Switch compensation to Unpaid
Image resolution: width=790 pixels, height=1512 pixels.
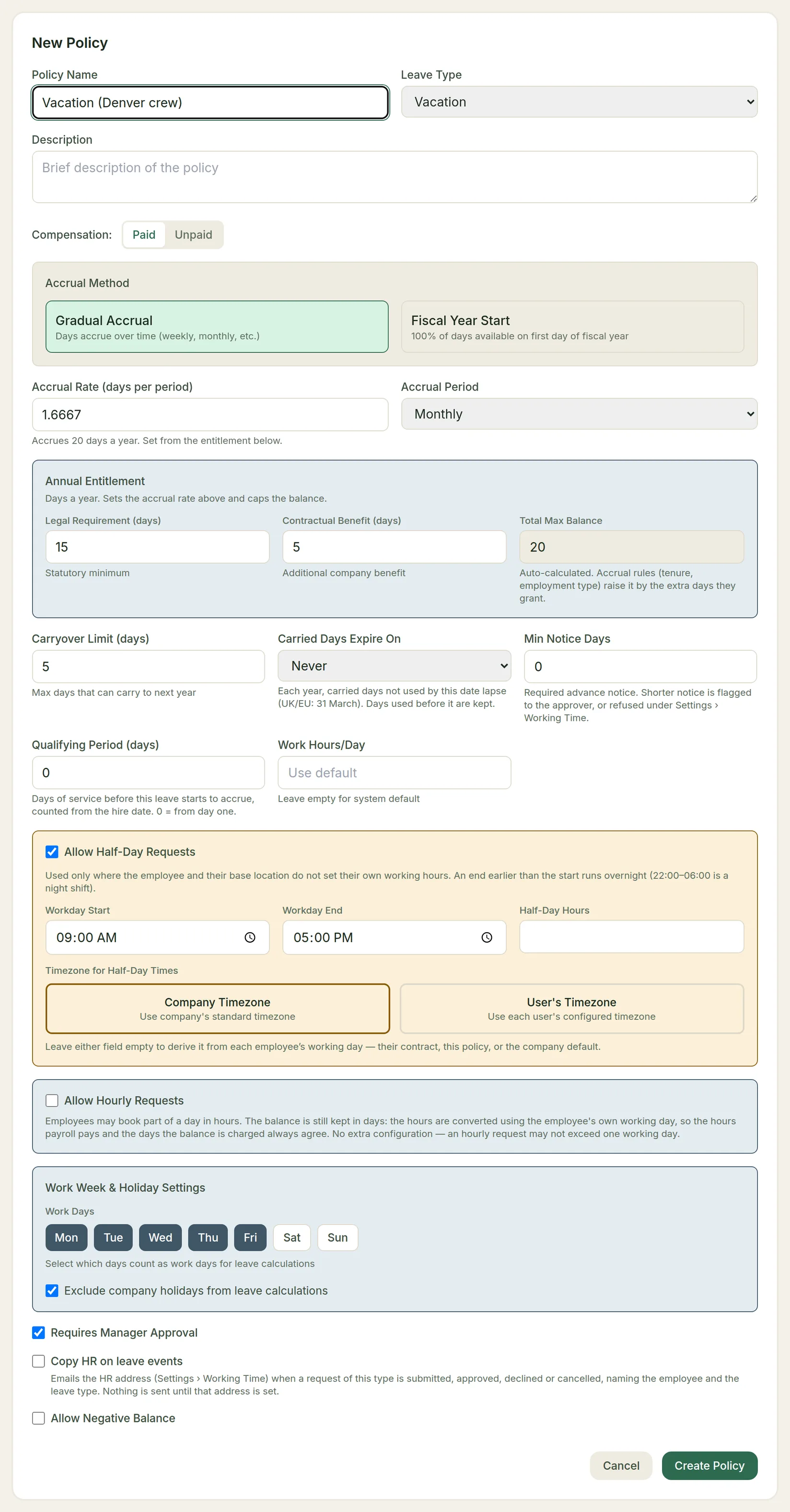pos(193,235)
